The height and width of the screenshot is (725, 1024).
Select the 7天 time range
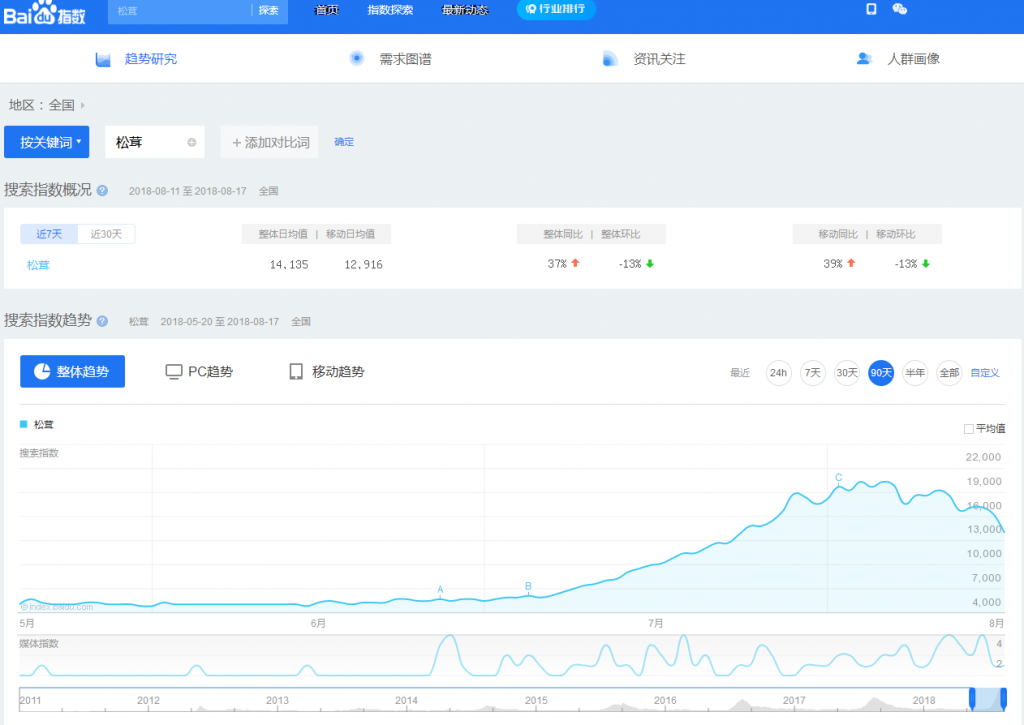pos(812,373)
